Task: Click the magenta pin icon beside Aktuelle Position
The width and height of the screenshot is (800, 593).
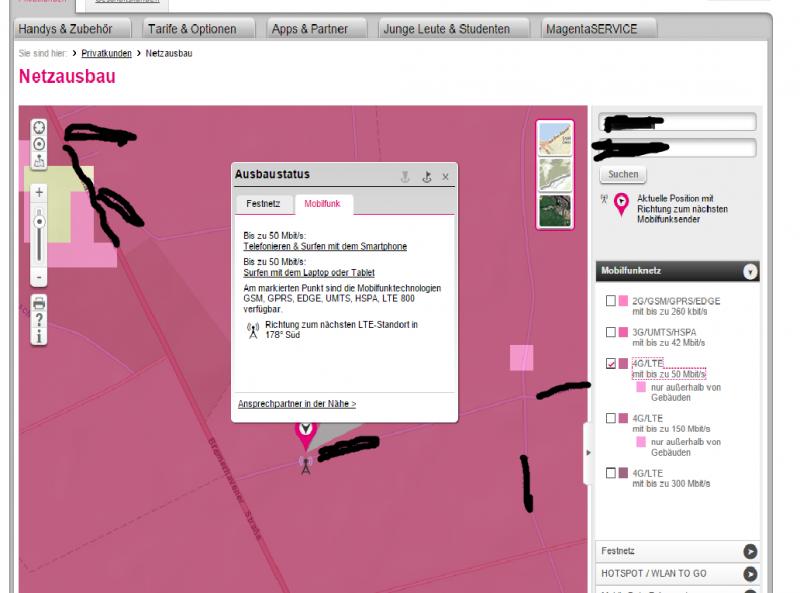Action: coord(621,205)
